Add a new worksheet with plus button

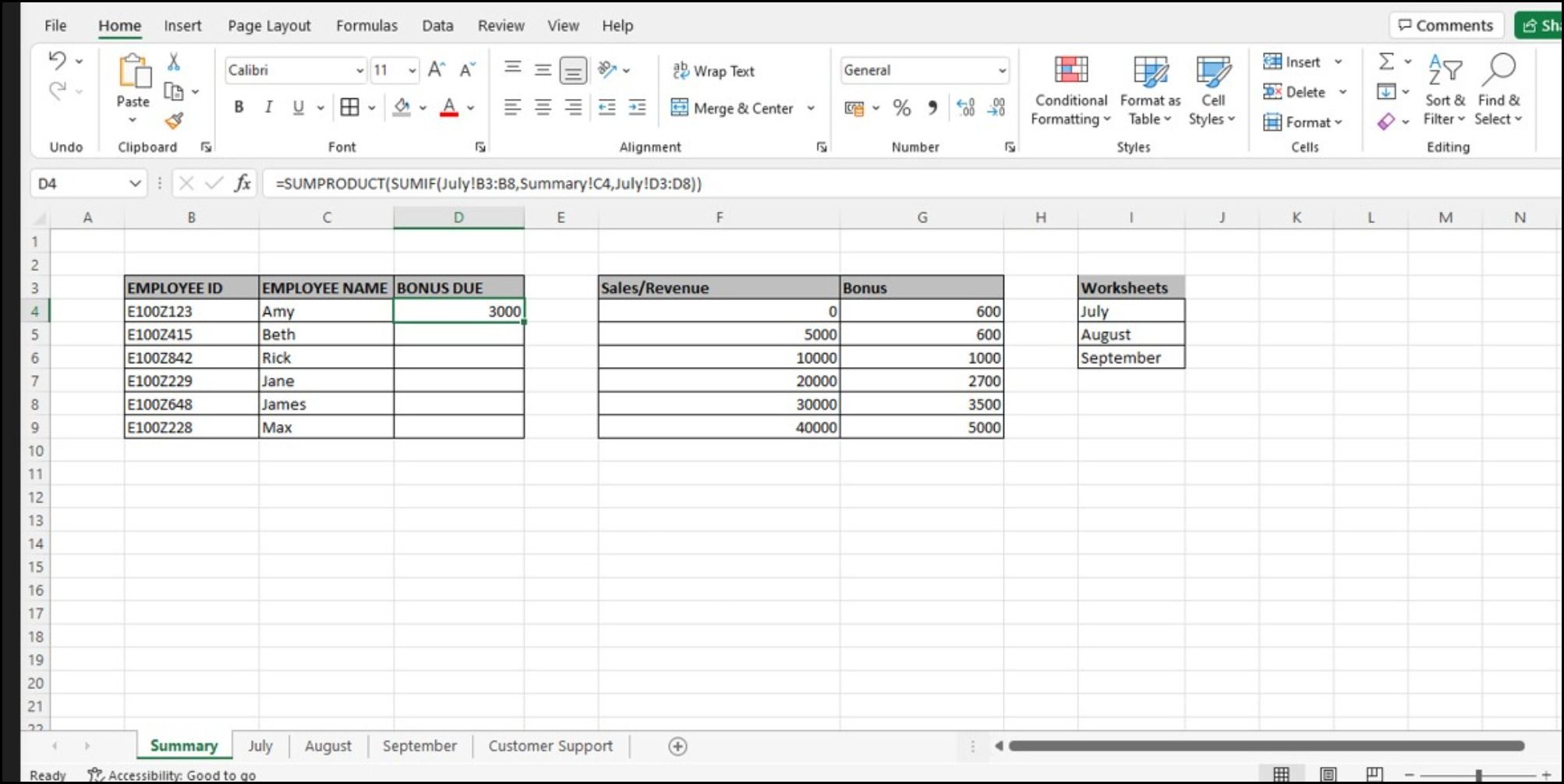tap(677, 746)
